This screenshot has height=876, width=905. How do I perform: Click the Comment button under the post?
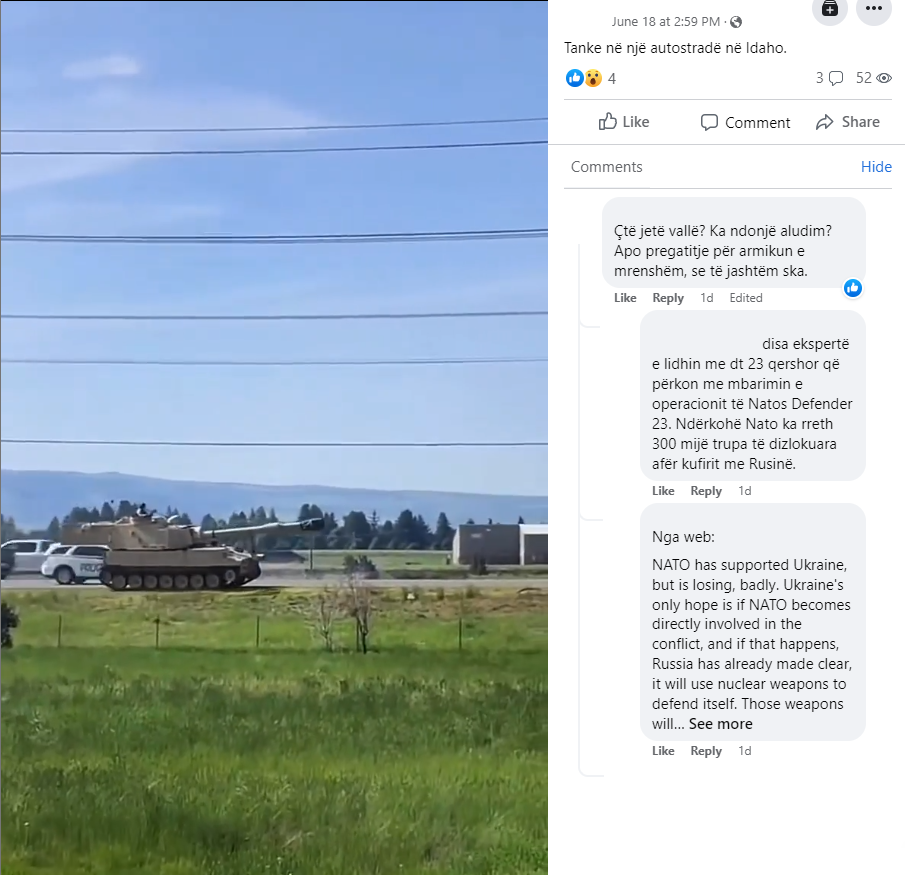click(745, 122)
